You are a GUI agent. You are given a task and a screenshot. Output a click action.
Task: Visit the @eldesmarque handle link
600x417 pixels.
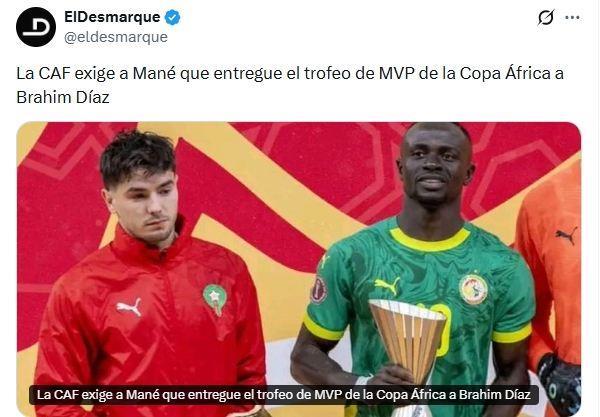coord(116,37)
